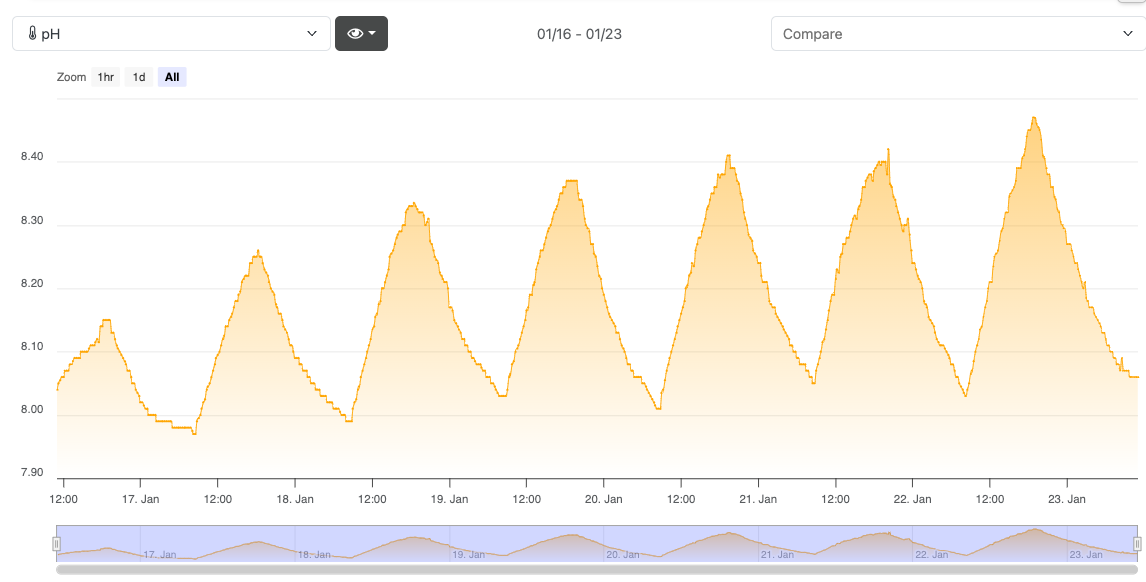
Task: Set zoom range to 1d
Action: pos(139,77)
